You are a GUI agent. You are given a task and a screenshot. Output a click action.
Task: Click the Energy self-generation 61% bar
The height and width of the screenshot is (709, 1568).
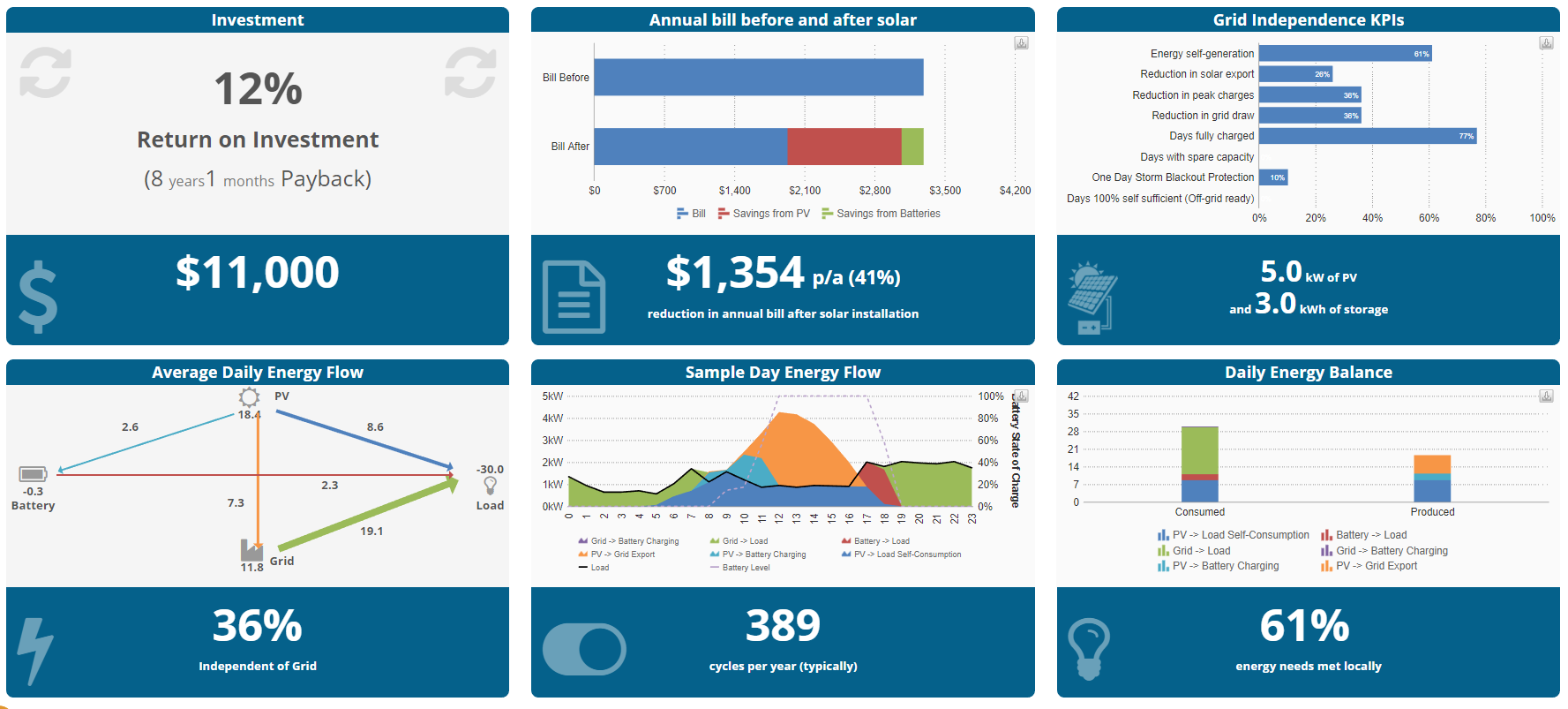[x=1346, y=54]
